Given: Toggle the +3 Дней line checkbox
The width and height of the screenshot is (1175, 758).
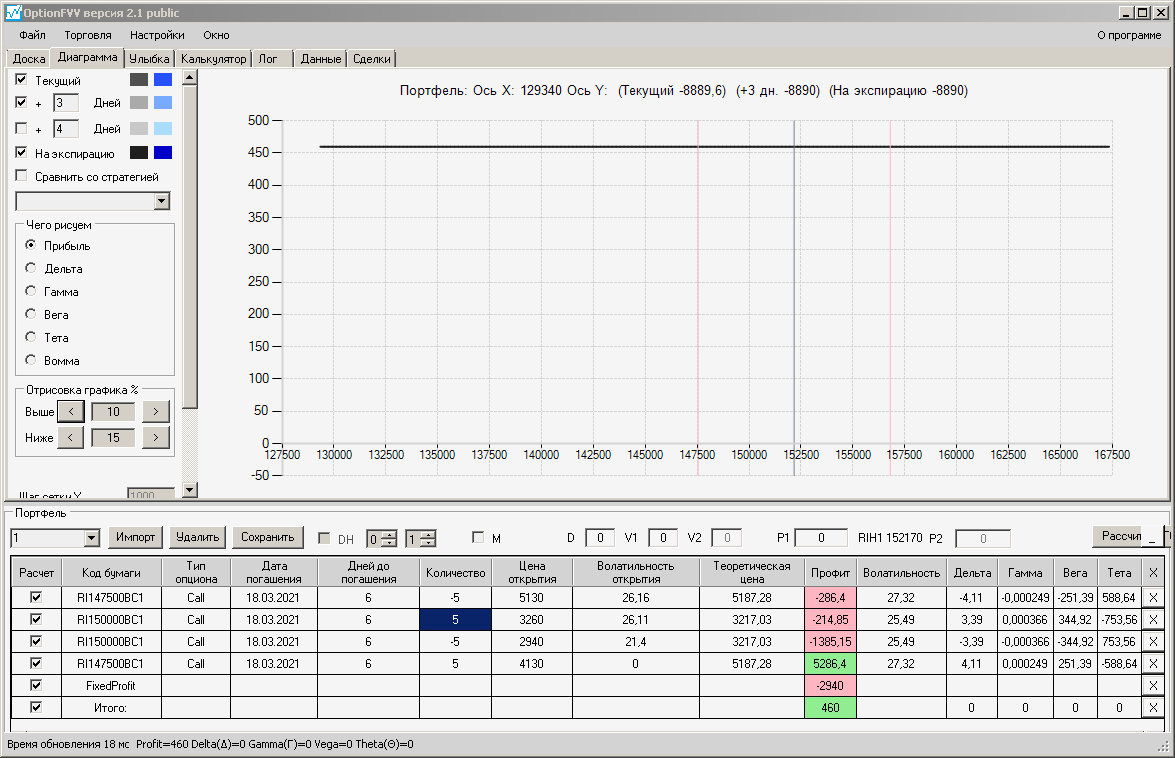Looking at the screenshot, I should point(21,102).
